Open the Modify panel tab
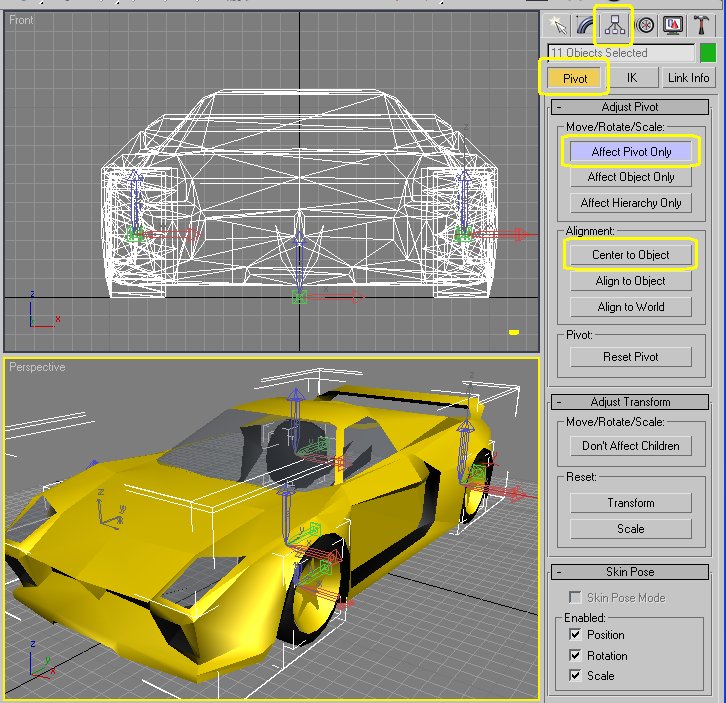 (x=585, y=24)
